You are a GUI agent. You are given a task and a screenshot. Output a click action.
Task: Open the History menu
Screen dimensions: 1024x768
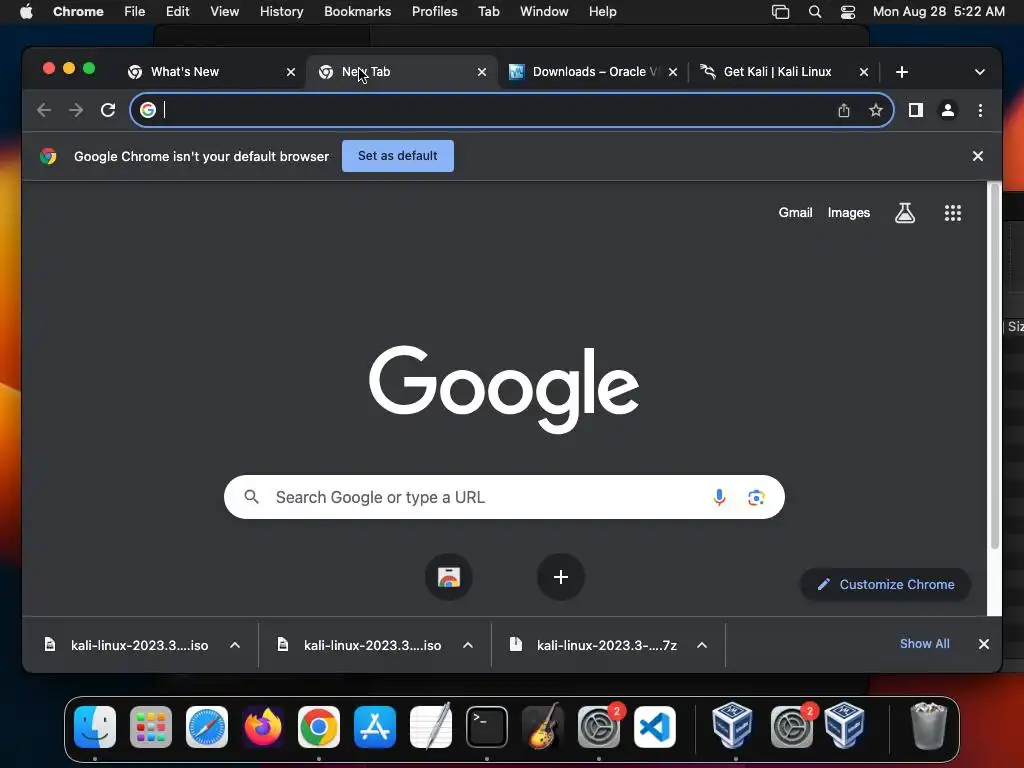click(281, 12)
